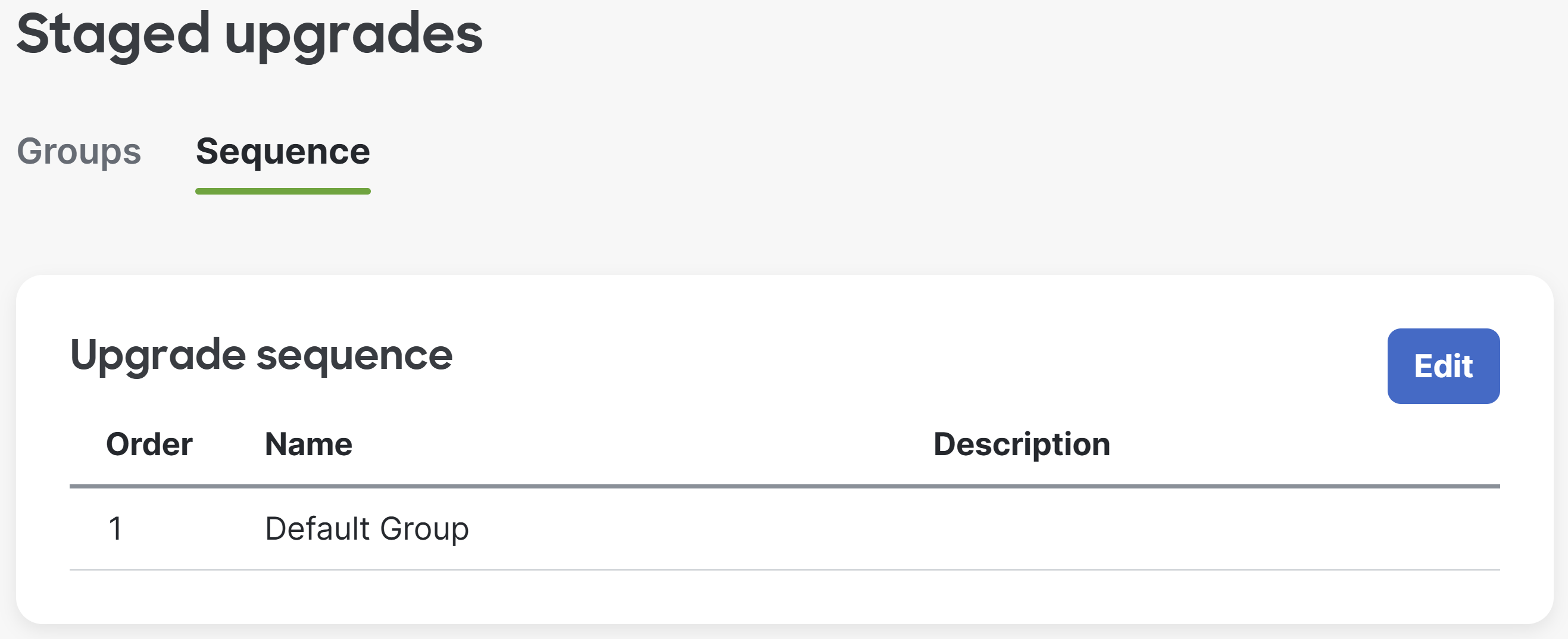The image size is (1568, 639).
Task: Click order number 1 in the table
Action: click(x=115, y=528)
